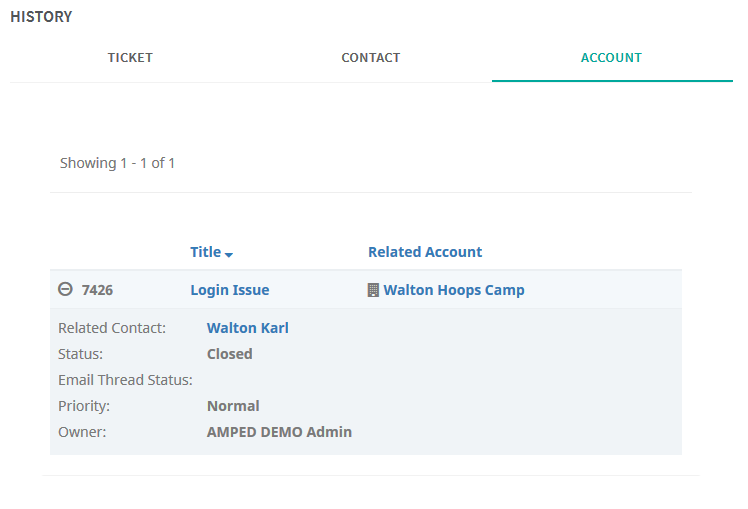Click the HISTORY section heading

click(x=41, y=17)
